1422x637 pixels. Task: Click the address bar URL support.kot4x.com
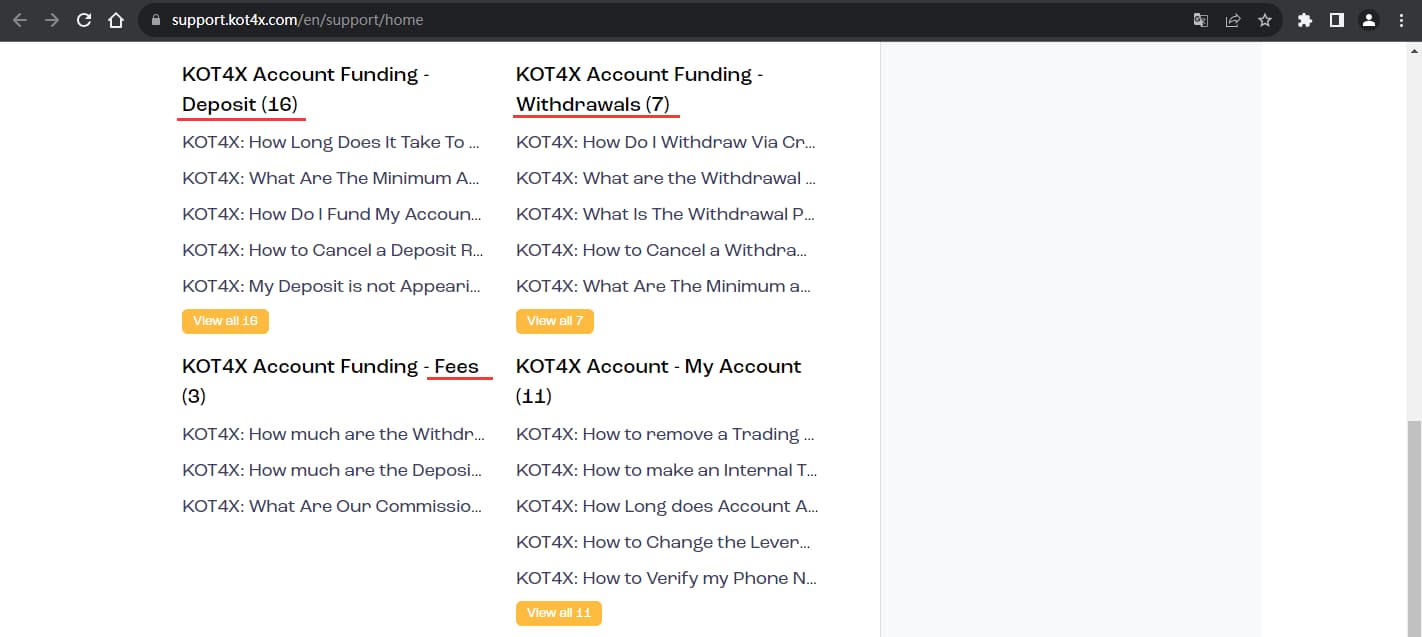[x=297, y=20]
